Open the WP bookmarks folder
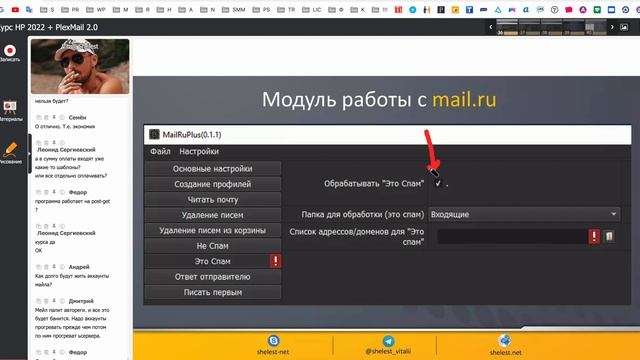The image size is (640, 360). pos(96,9)
